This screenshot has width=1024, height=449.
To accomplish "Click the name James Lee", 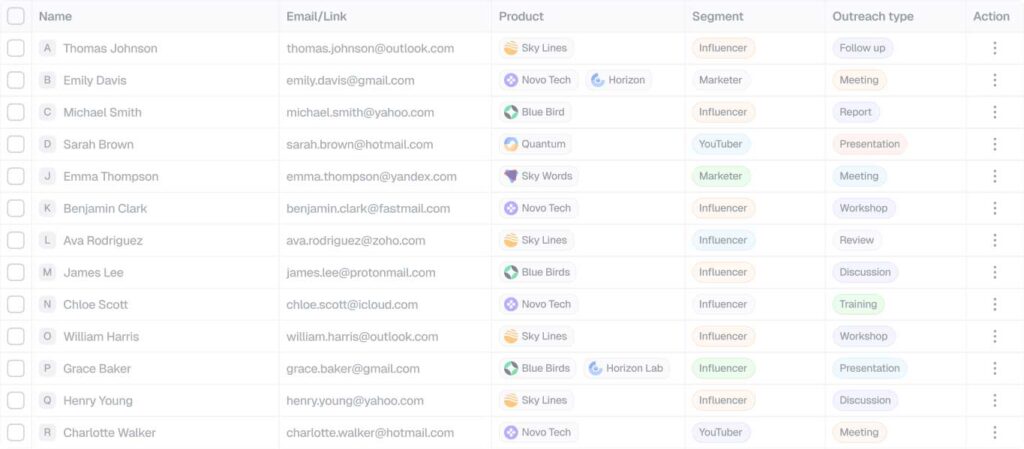I will pyautogui.click(x=93, y=272).
